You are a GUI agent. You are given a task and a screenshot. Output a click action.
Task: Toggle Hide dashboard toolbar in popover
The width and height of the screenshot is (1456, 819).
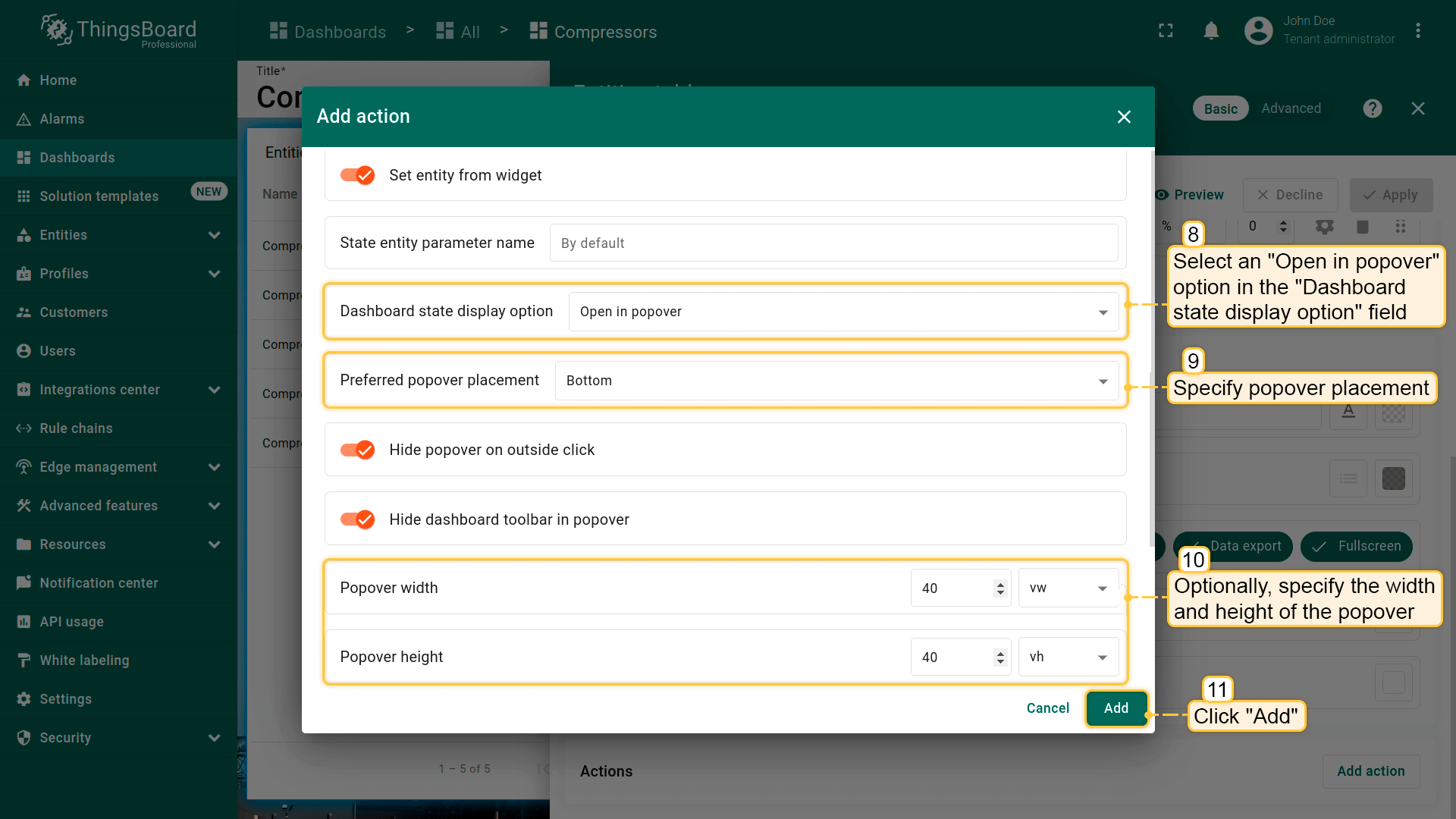pos(357,519)
